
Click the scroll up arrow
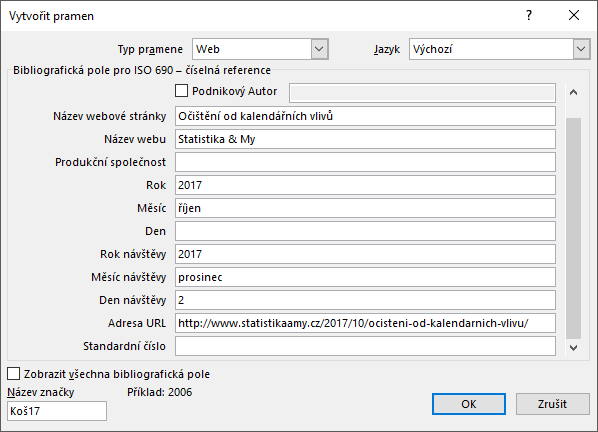tap(573, 92)
